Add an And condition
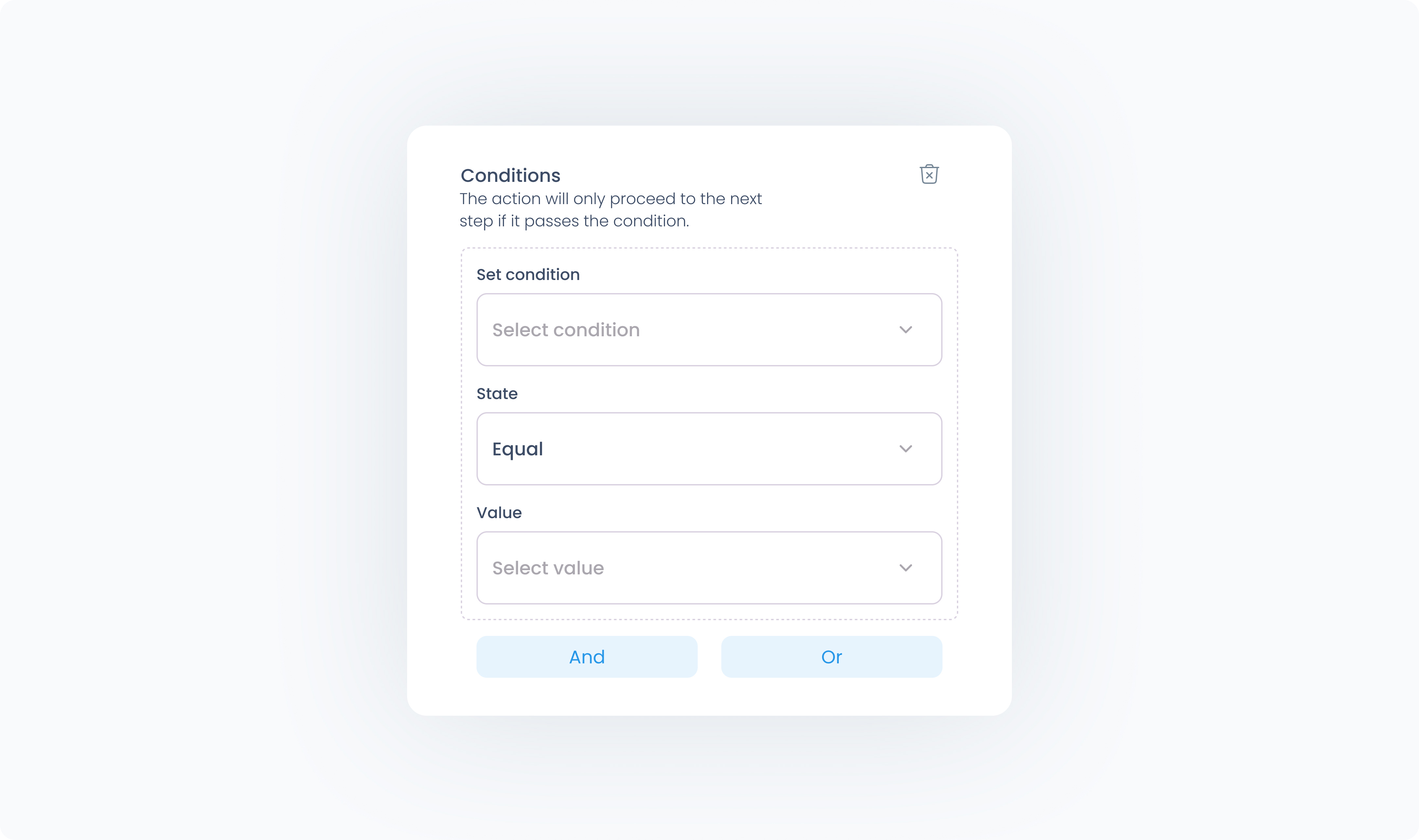1419x840 pixels. (x=587, y=656)
